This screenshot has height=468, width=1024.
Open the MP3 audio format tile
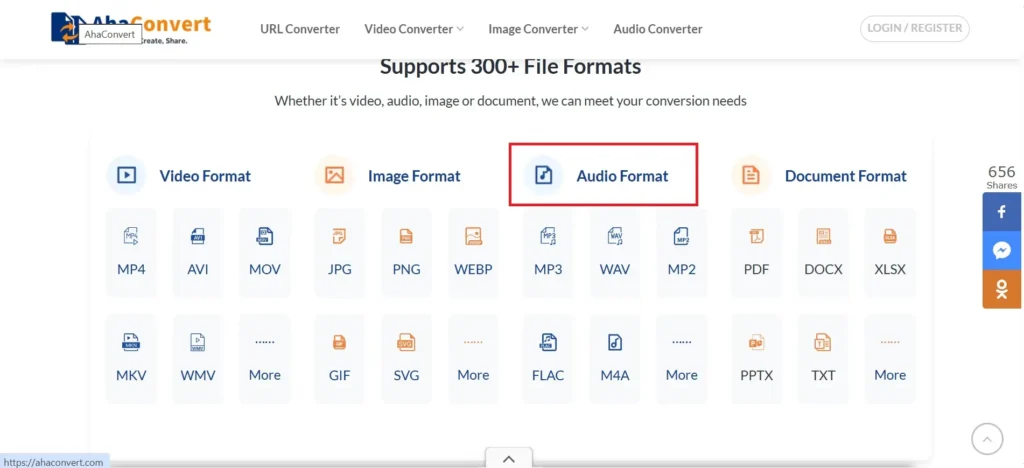click(548, 251)
